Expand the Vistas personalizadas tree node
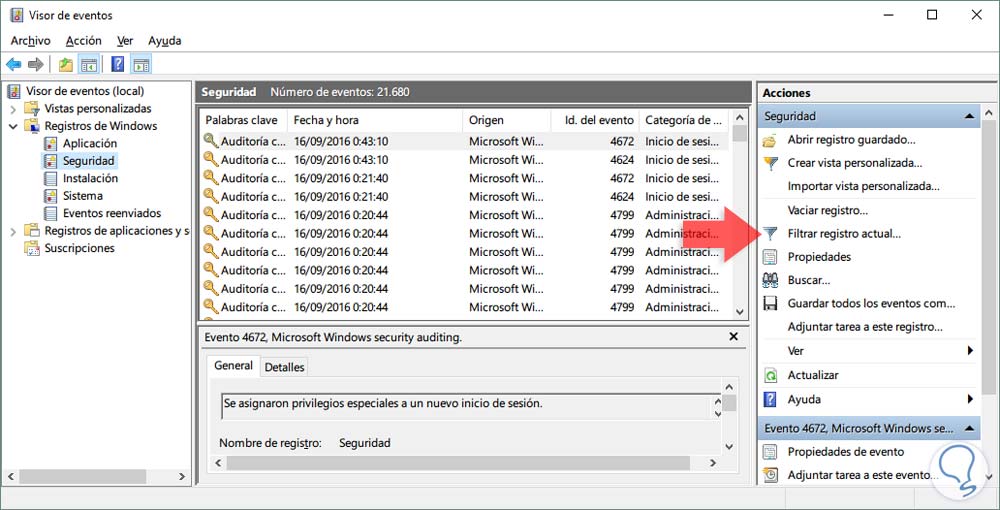Screen dimensions: 1000x510 [13, 108]
